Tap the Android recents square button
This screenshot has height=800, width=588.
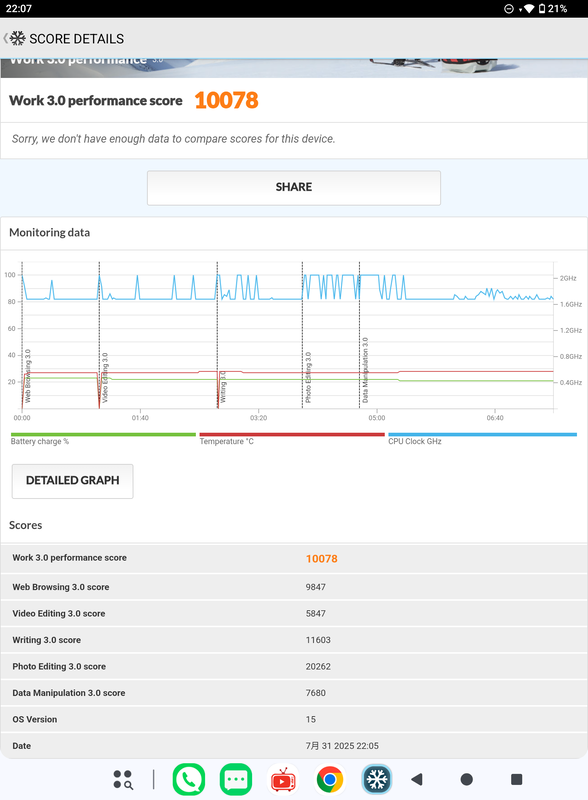tap(517, 779)
